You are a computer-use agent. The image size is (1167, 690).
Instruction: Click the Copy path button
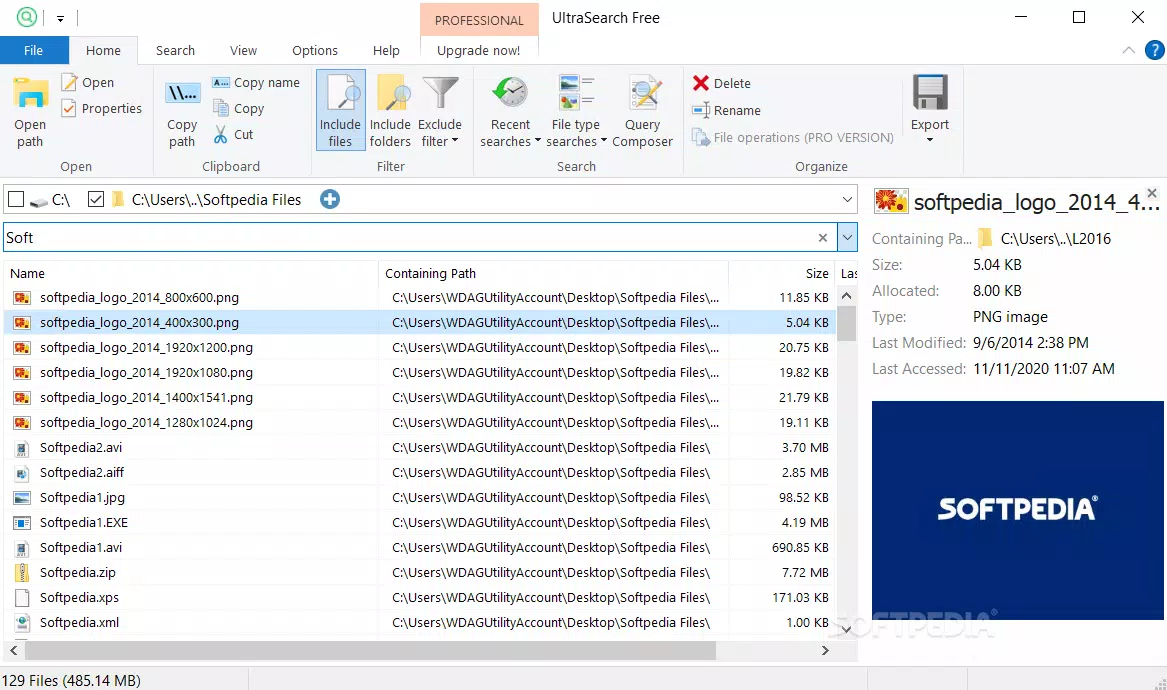182,112
